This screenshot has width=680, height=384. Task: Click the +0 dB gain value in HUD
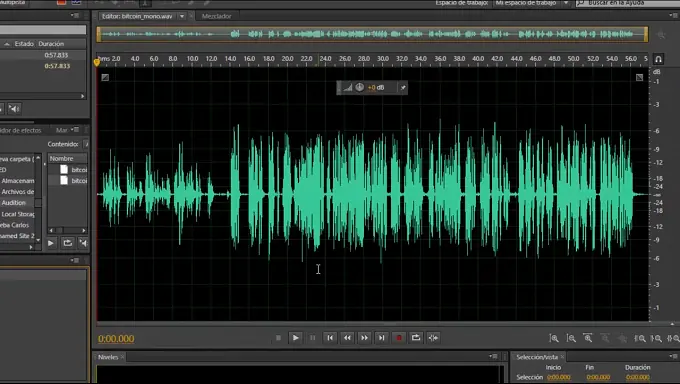point(376,88)
